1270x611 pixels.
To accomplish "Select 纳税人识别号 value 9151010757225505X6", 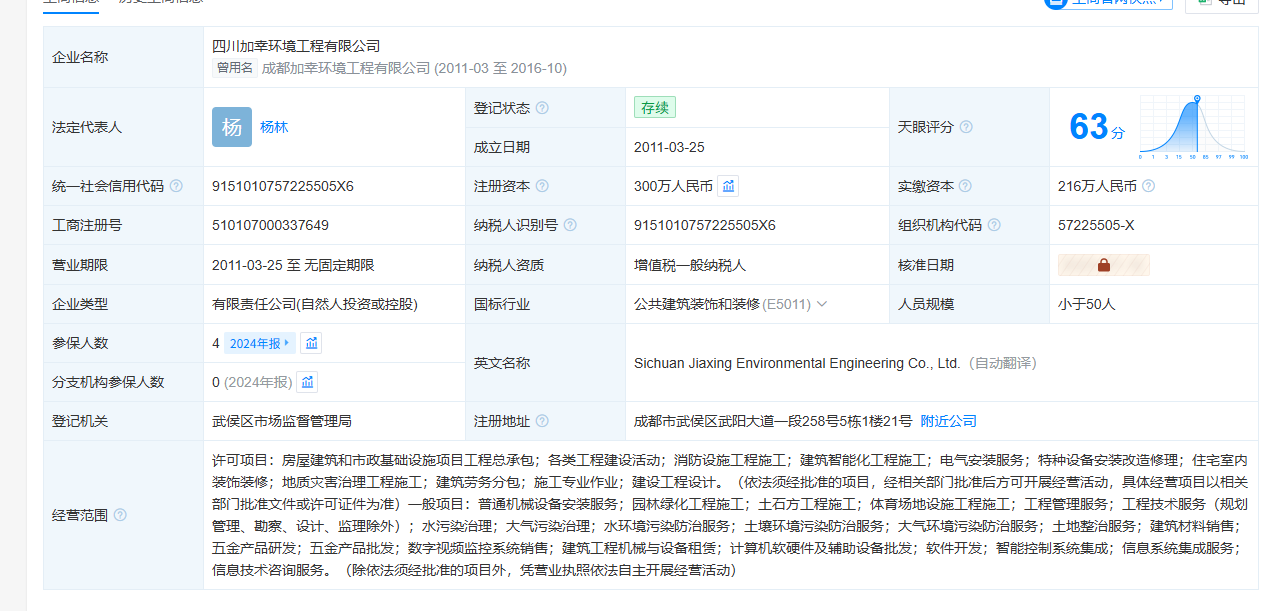I will (x=705, y=225).
